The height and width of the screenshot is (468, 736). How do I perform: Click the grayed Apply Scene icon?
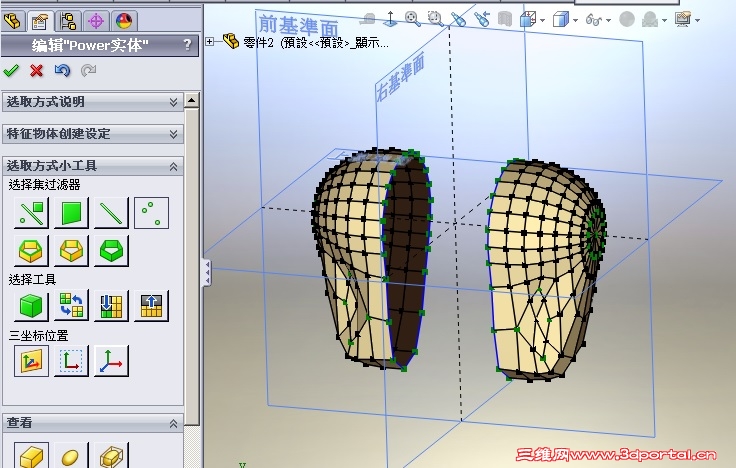(650, 20)
